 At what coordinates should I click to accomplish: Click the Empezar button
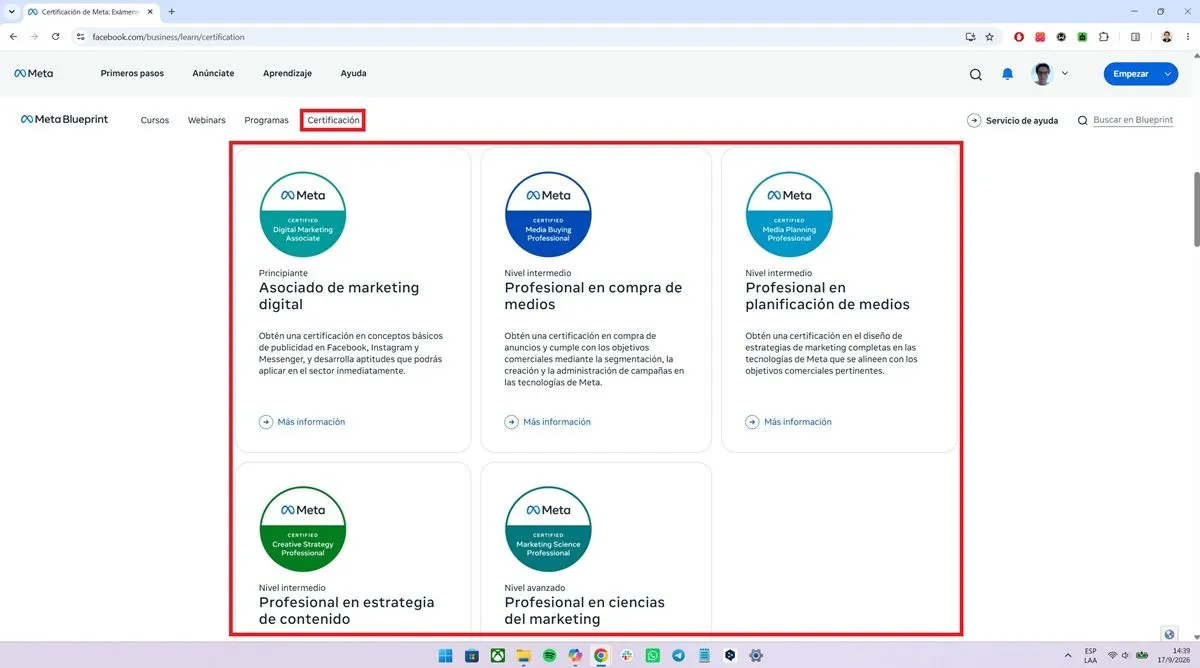(x=1130, y=74)
